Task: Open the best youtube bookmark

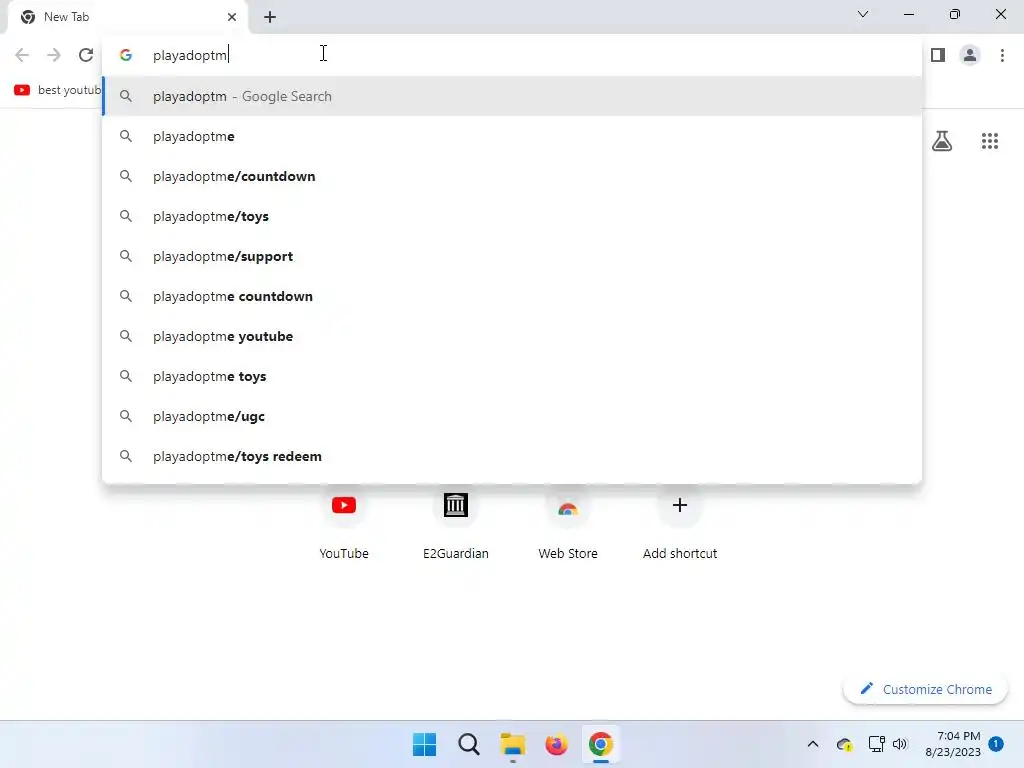Action: [57, 90]
